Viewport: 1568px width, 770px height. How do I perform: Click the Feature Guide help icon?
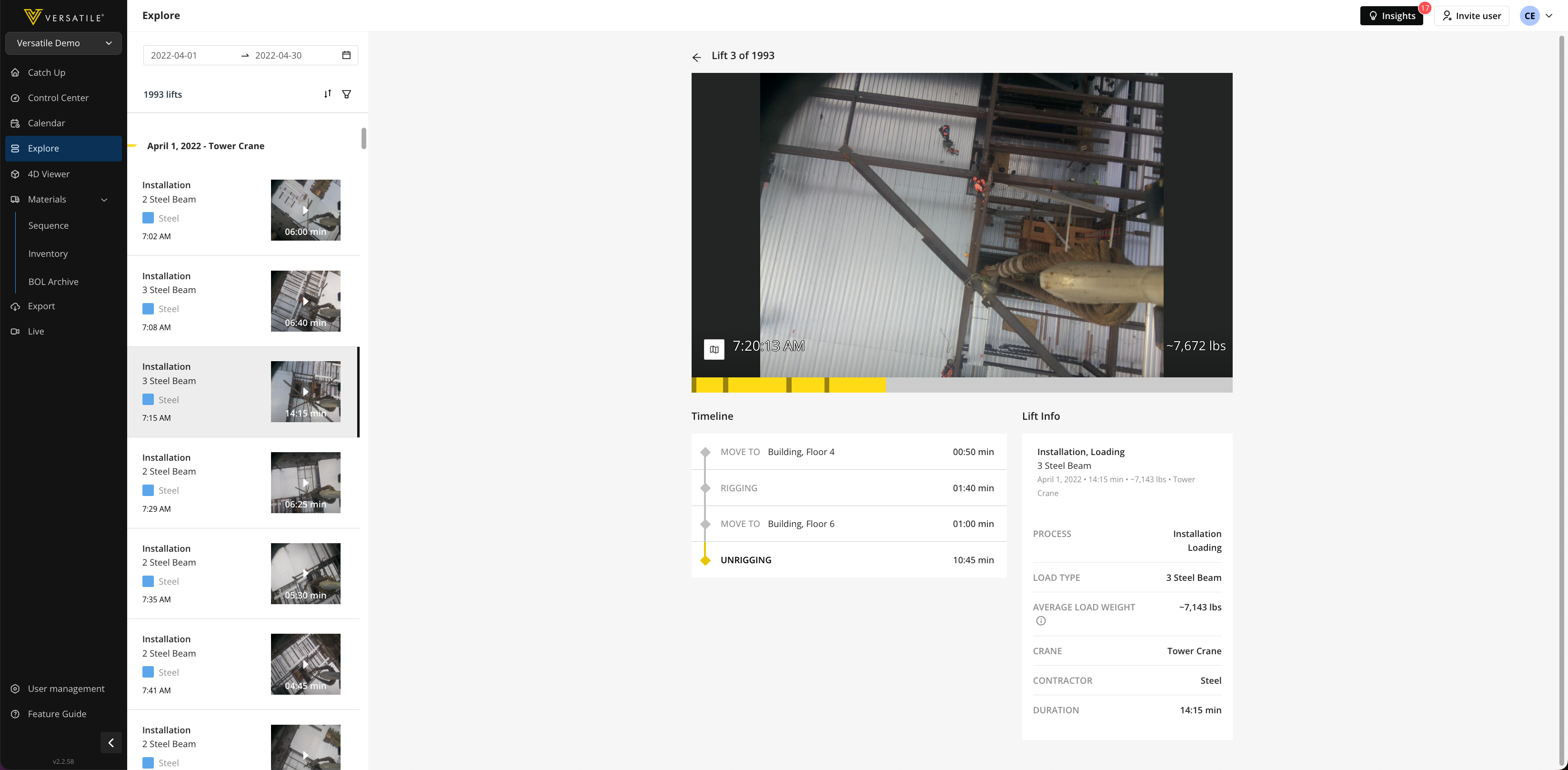tap(15, 714)
